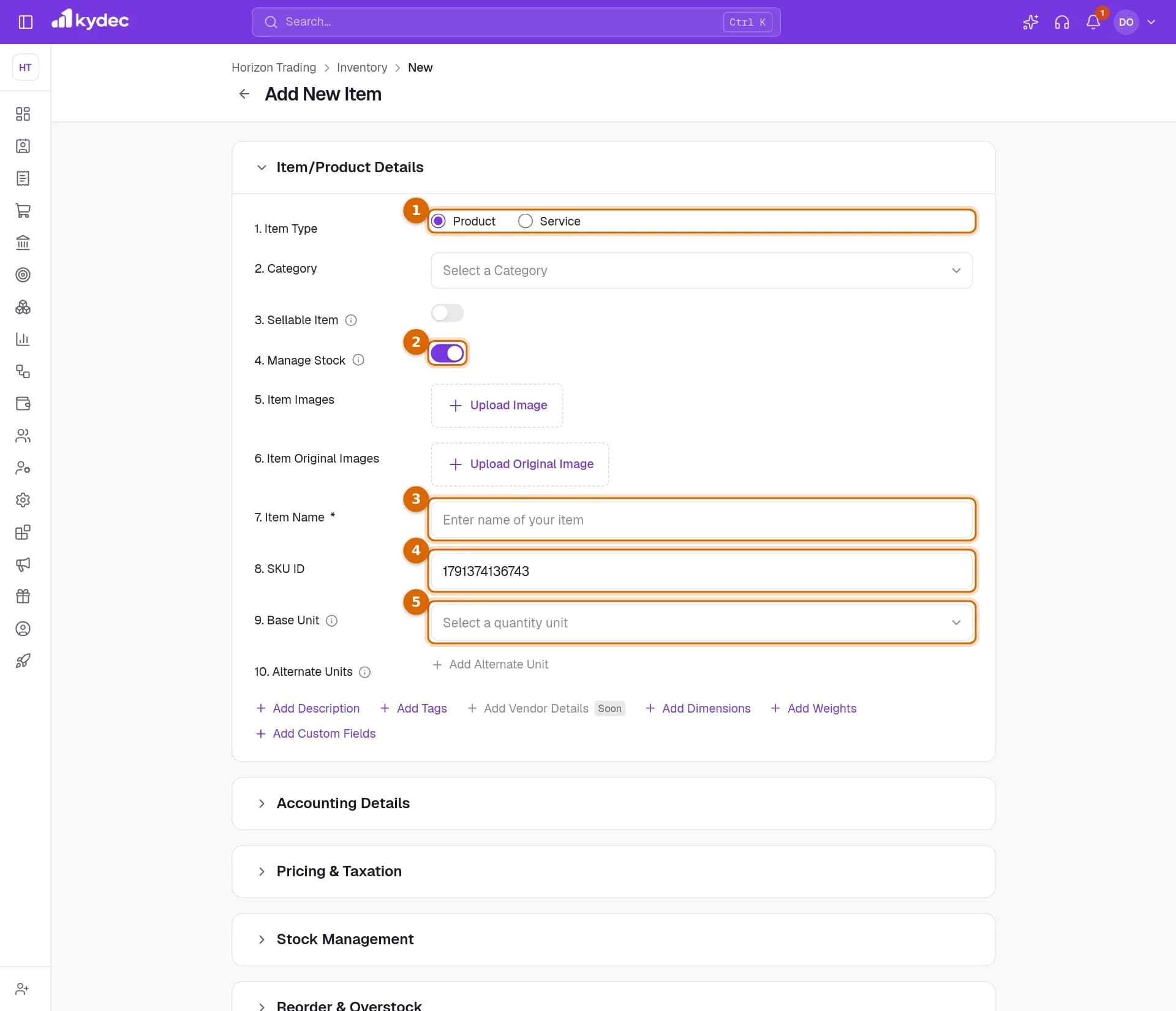Click Add Tags link
The width and height of the screenshot is (1176, 1011).
413,708
